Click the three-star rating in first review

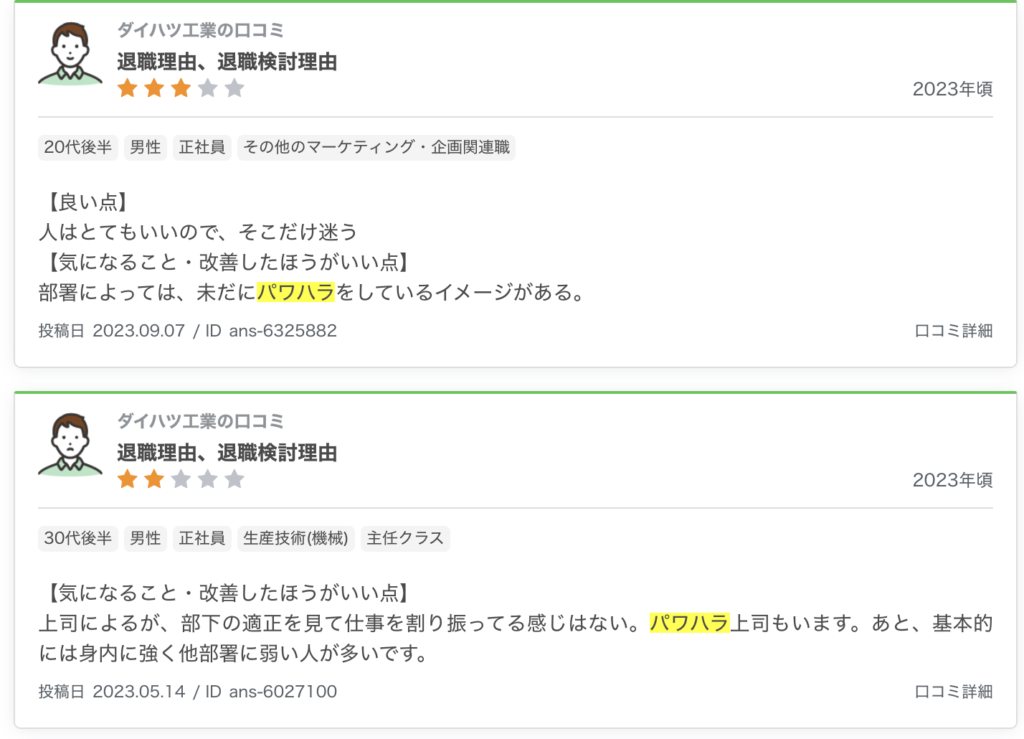coord(181,89)
